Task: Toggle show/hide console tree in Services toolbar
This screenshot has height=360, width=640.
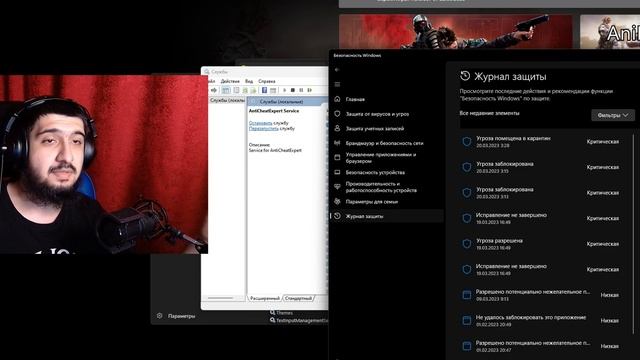Action: click(x=226, y=90)
